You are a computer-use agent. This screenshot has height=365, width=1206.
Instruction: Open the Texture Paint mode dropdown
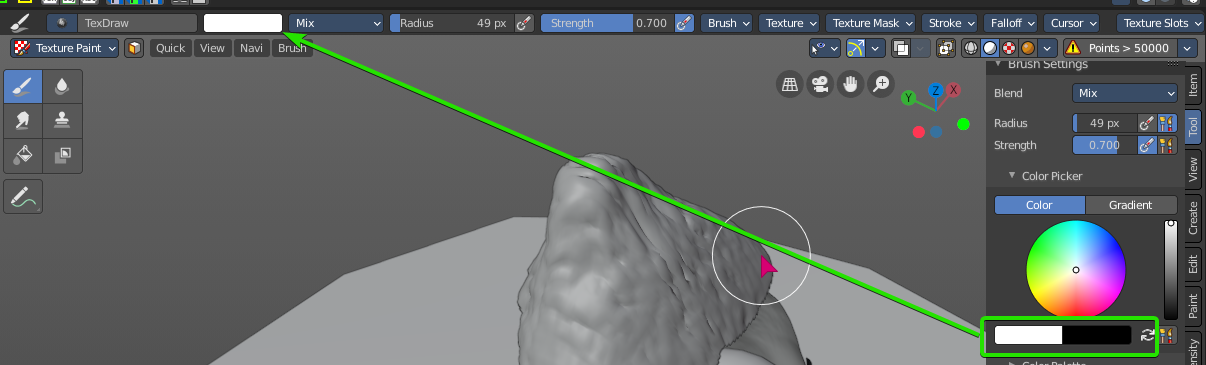pyautogui.click(x=65, y=48)
